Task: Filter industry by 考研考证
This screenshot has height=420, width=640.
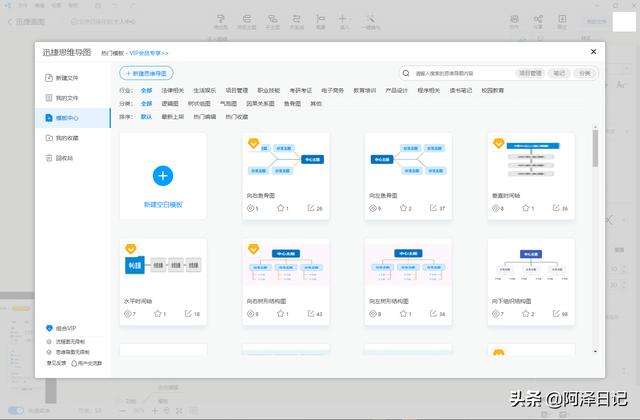Action: click(x=301, y=91)
